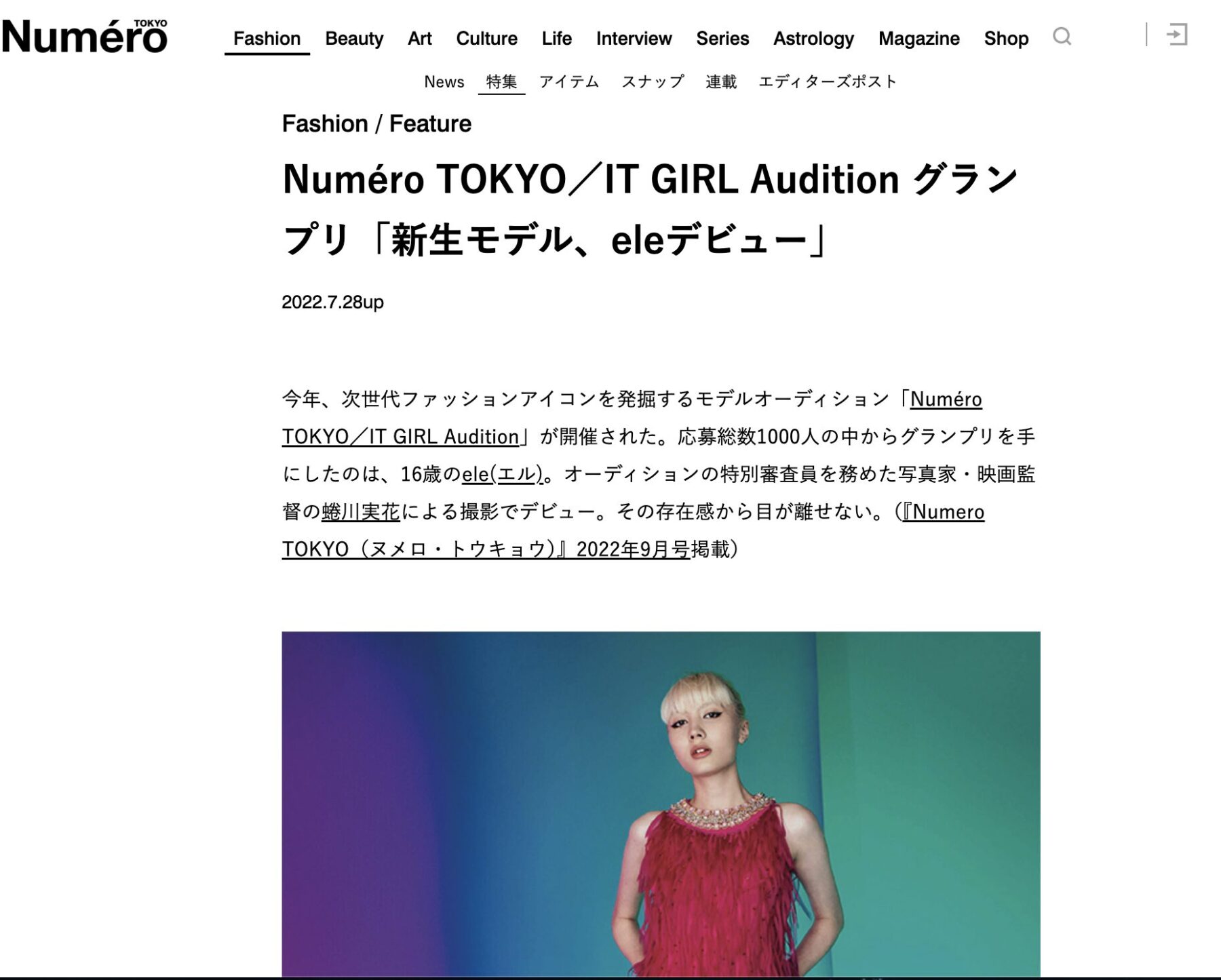Open the Interview section
The width and height of the screenshot is (1221, 980).
coord(634,39)
